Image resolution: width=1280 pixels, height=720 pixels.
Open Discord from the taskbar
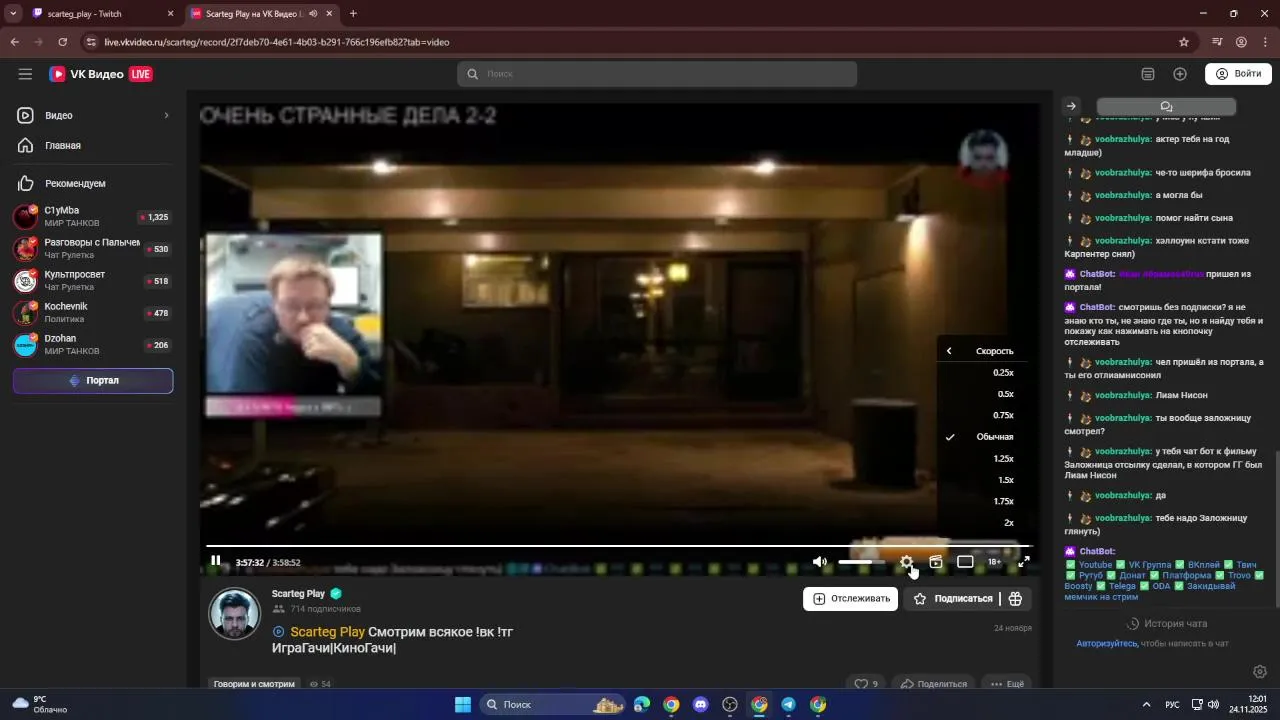[x=701, y=705]
